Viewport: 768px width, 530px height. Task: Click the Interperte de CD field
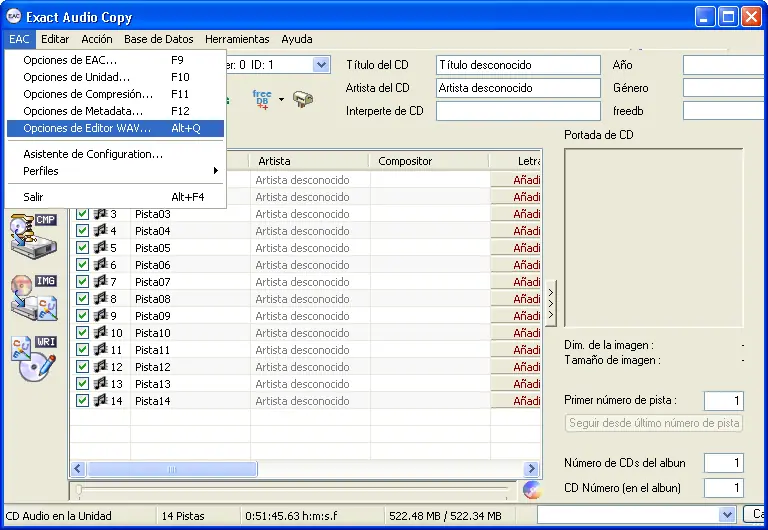(518, 111)
